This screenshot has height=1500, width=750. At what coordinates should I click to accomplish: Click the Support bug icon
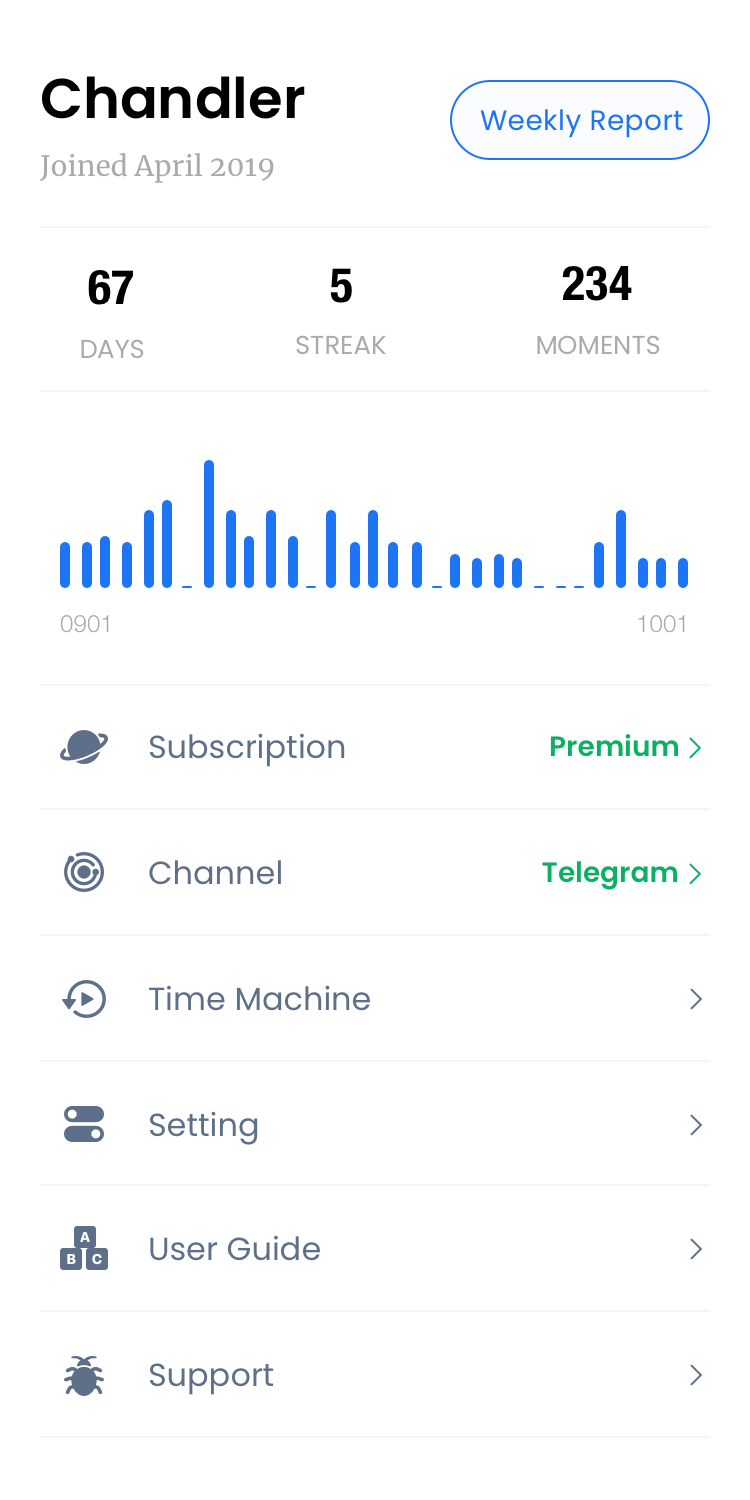84,1375
